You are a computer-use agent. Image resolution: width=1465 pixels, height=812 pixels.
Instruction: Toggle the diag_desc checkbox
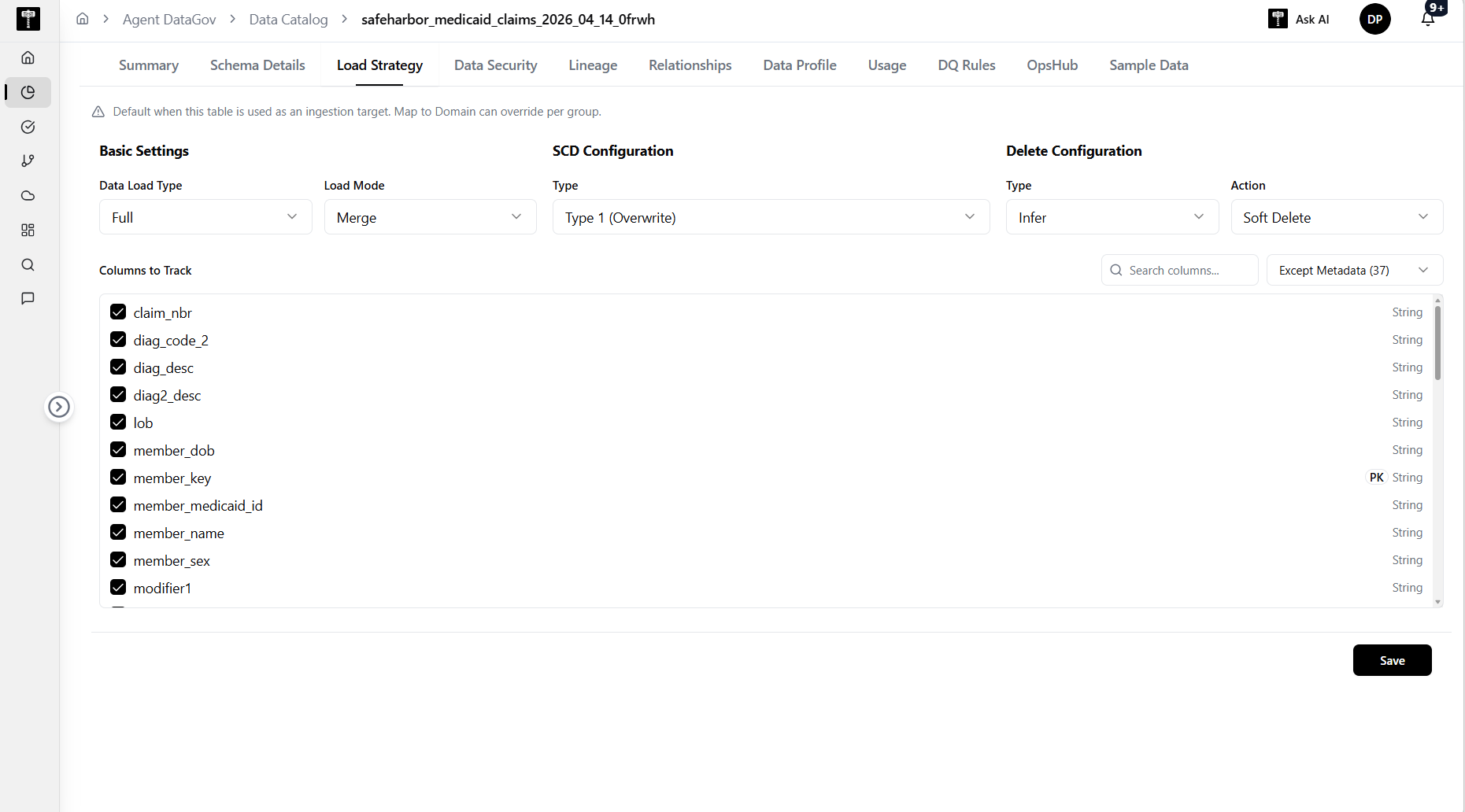pyautogui.click(x=118, y=367)
